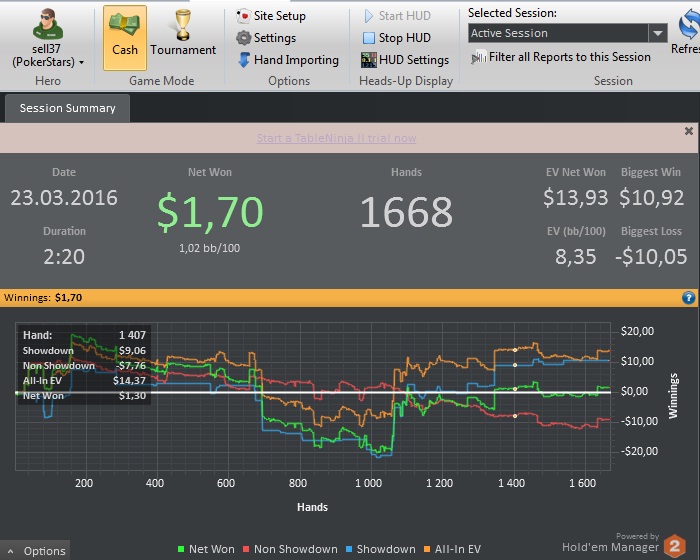The height and width of the screenshot is (560, 700).
Task: Click the 1,02 bb/100 winrate text
Action: [209, 248]
